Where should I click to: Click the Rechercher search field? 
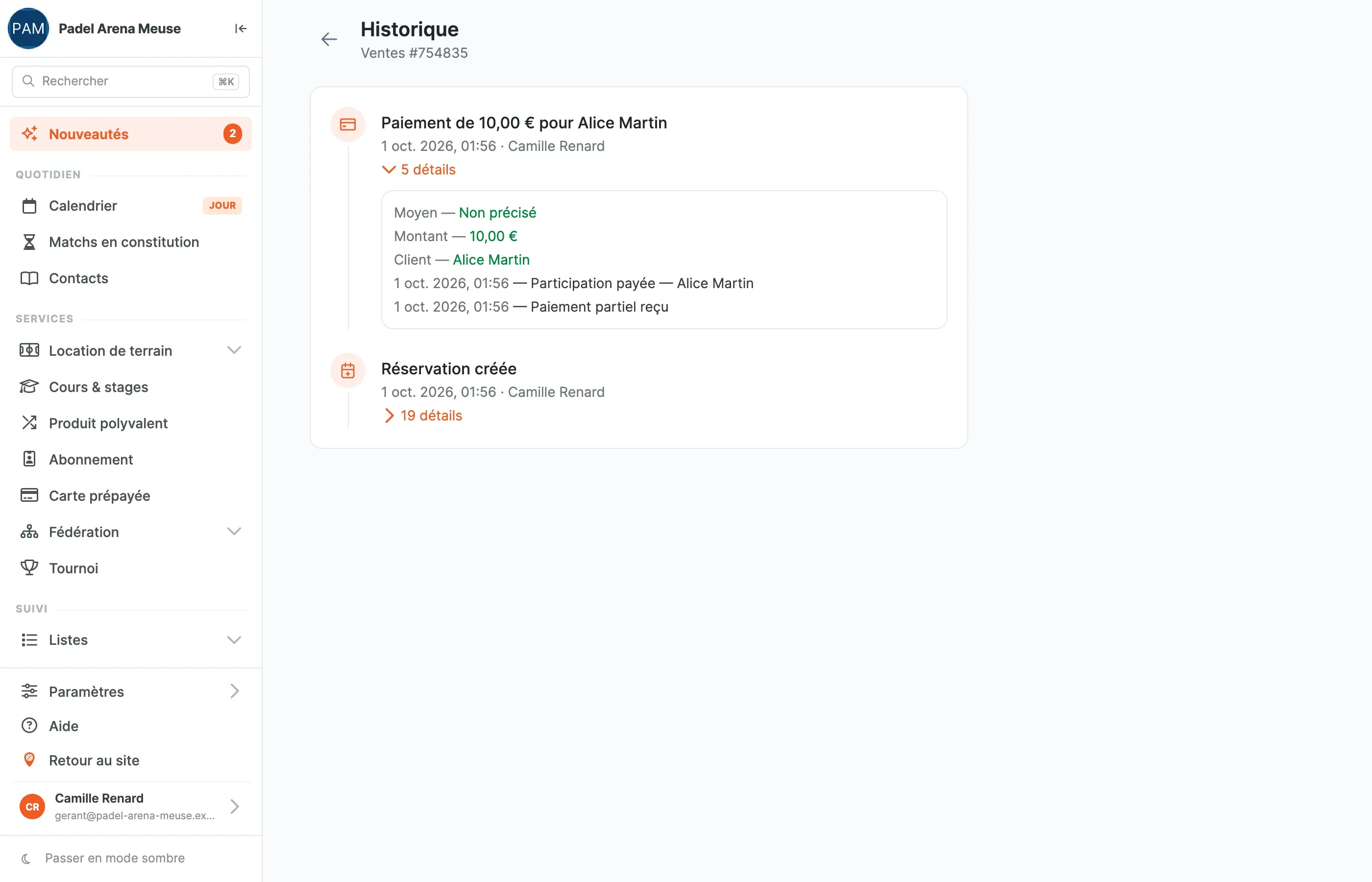point(130,81)
